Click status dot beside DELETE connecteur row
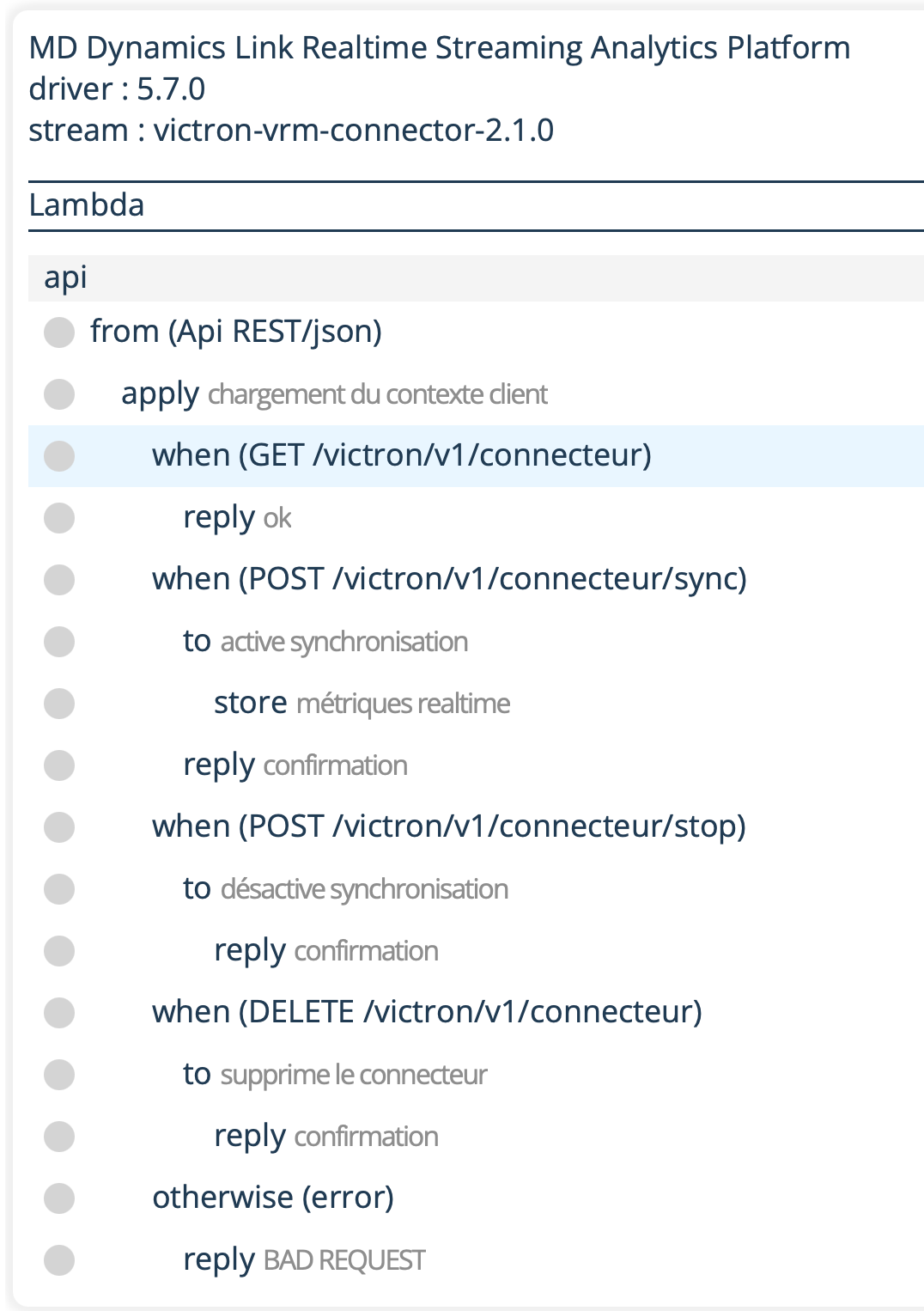This screenshot has height=1311, width=924. [x=59, y=1013]
